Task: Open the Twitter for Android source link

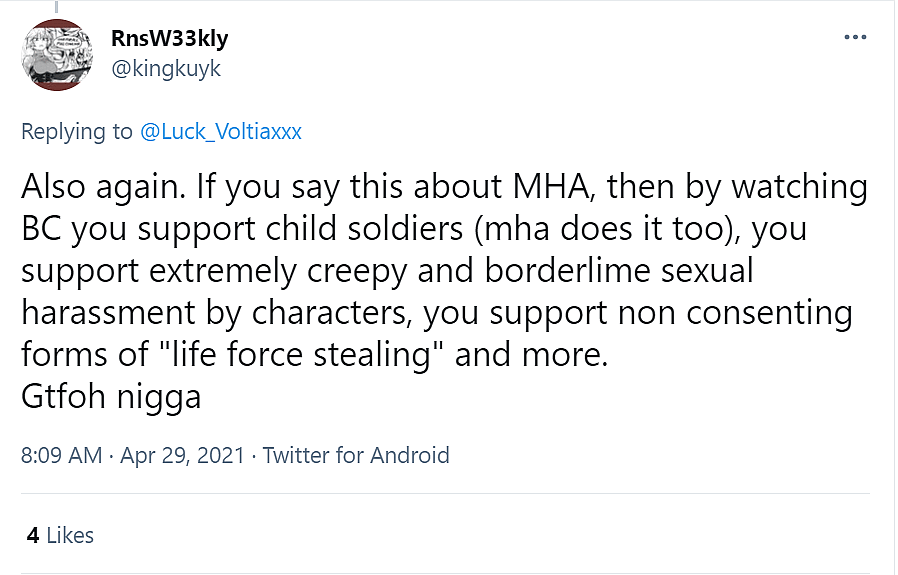Action: 356,455
